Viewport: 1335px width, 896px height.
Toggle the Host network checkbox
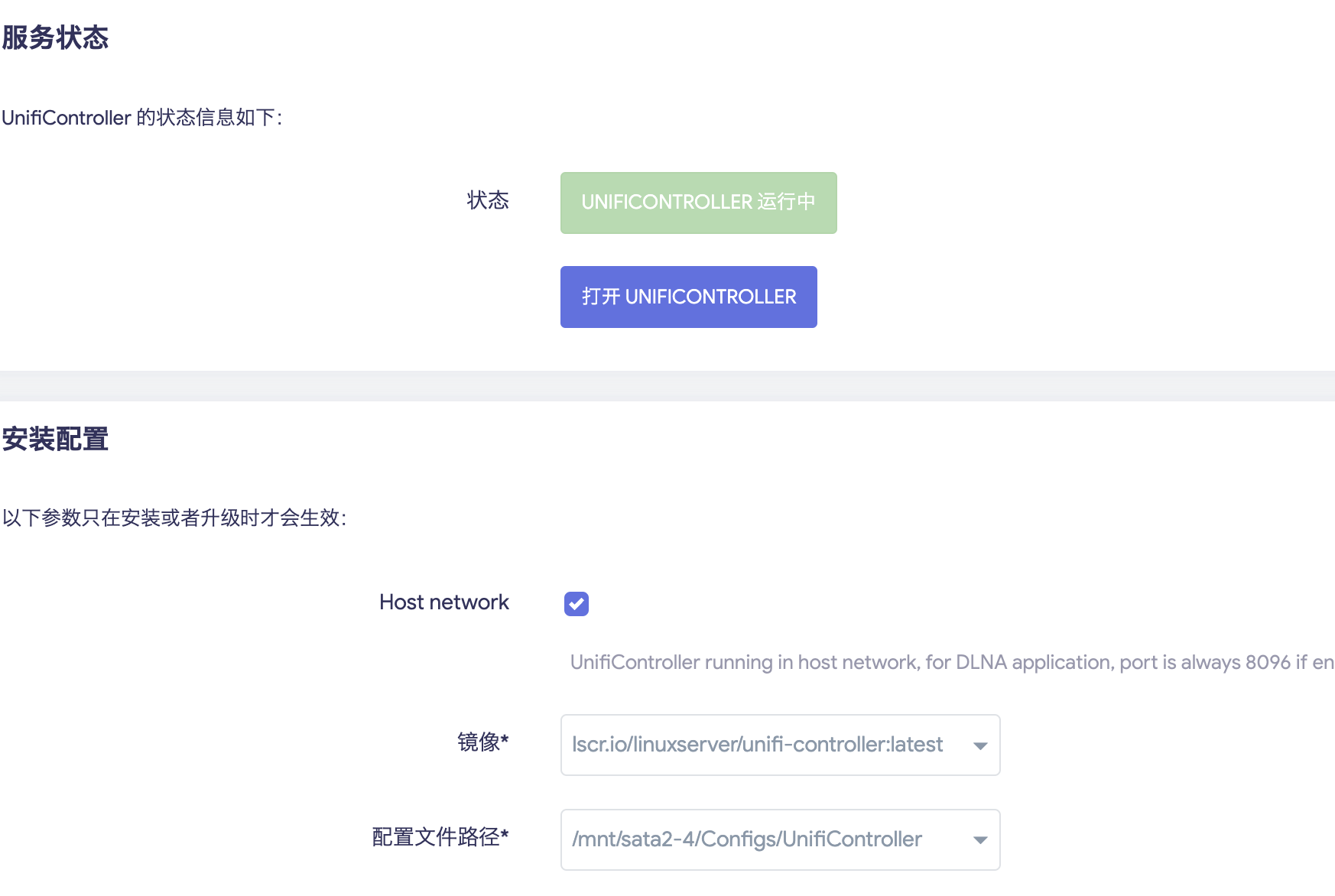(x=577, y=603)
